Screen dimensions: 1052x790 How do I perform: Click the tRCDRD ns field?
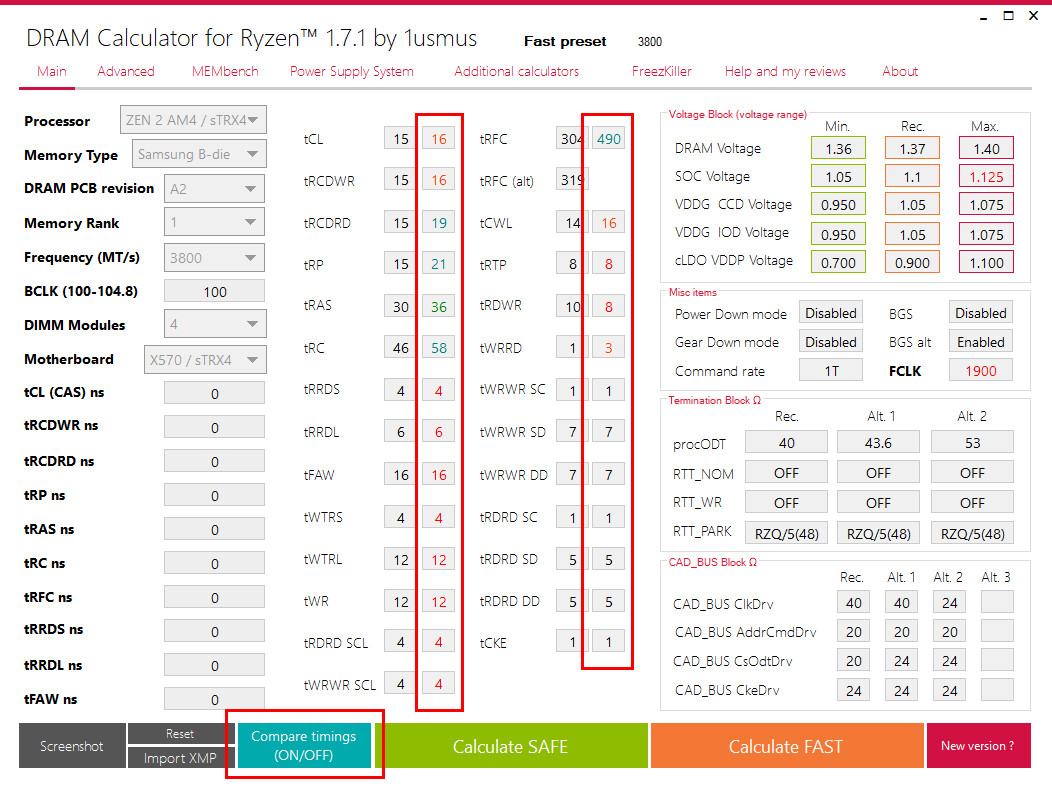[215, 462]
